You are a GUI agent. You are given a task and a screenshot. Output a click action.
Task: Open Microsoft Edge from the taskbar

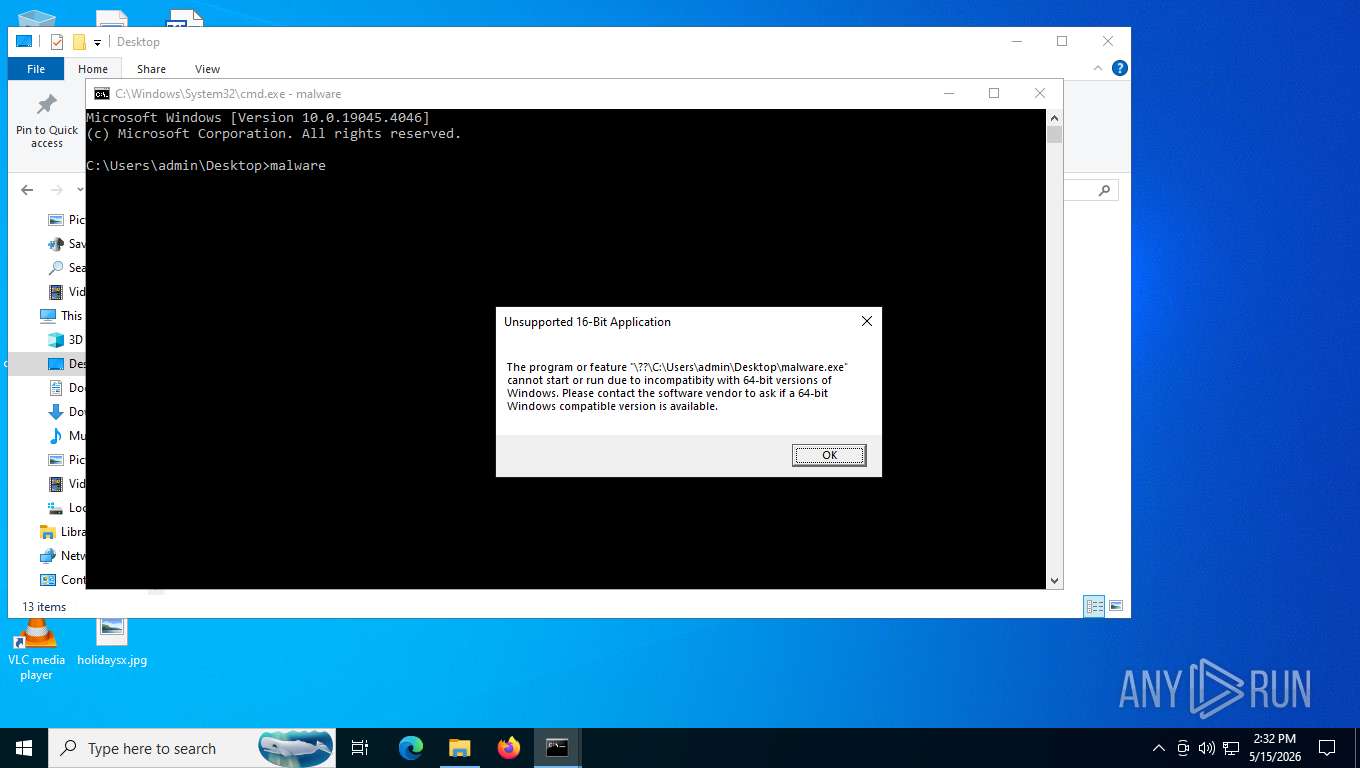410,748
